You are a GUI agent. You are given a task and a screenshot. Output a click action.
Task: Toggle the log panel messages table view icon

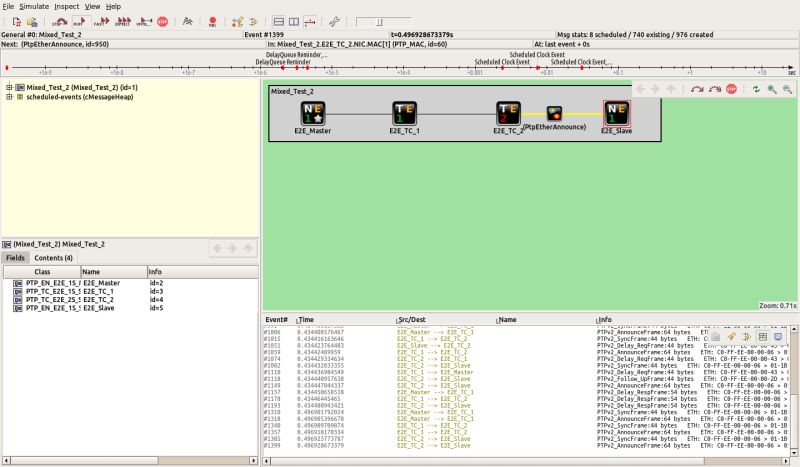click(763, 337)
